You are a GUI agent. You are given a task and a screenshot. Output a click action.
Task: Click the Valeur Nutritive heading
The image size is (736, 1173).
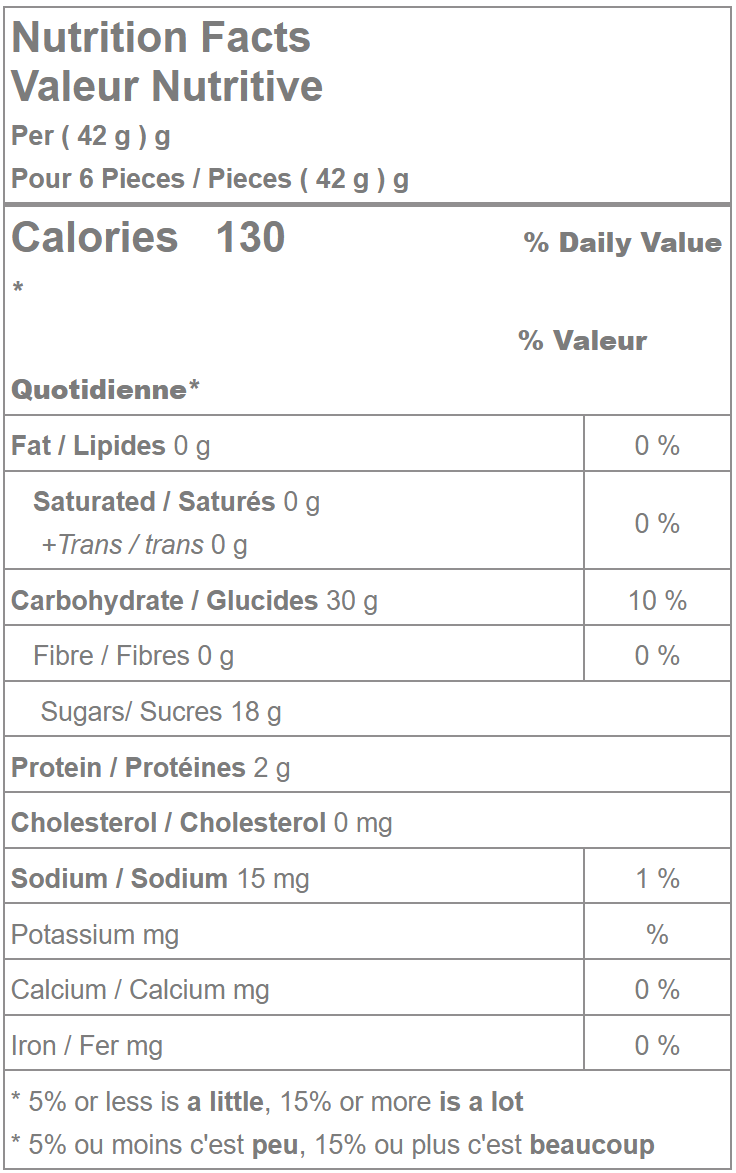click(x=167, y=86)
